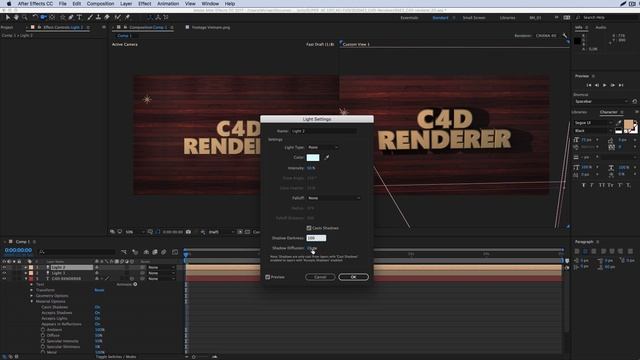Toggle Casts Shadows On value in timeline
Screen dimensions: 640x360
tap(98, 307)
